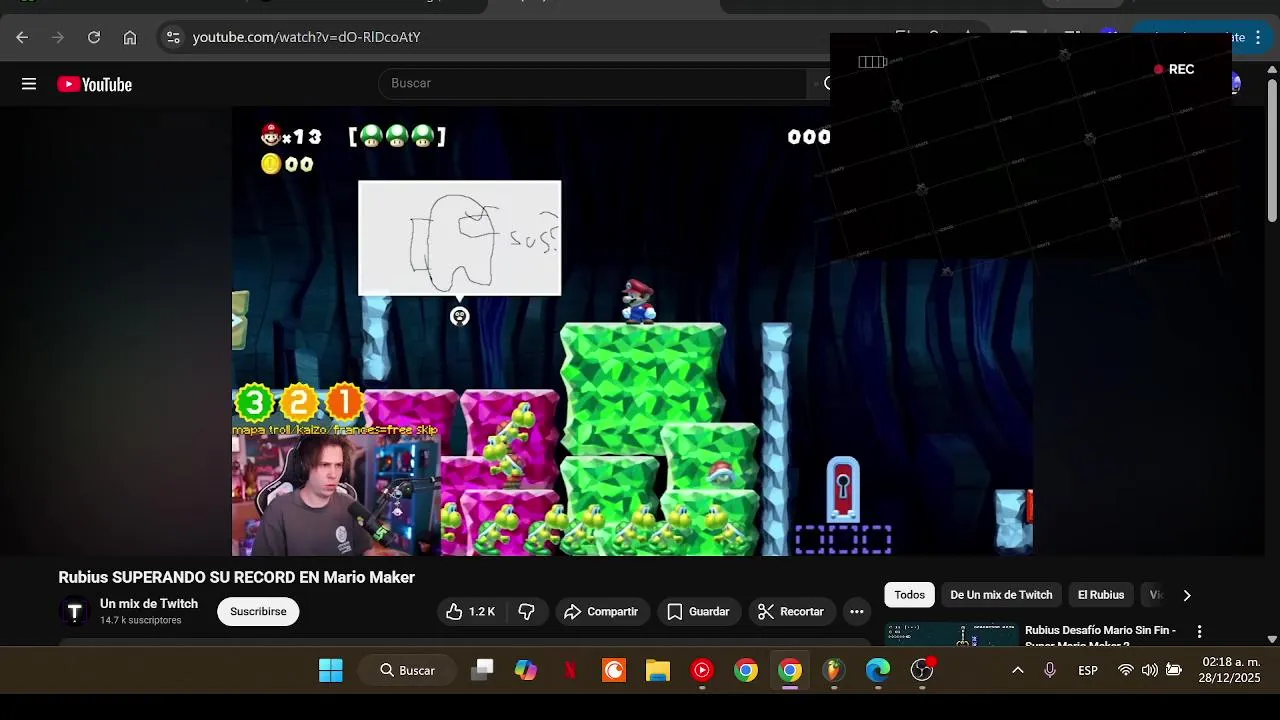Screen dimensions: 1280x720
Task: Click the Mario Maker video player
Action: (x=632, y=331)
